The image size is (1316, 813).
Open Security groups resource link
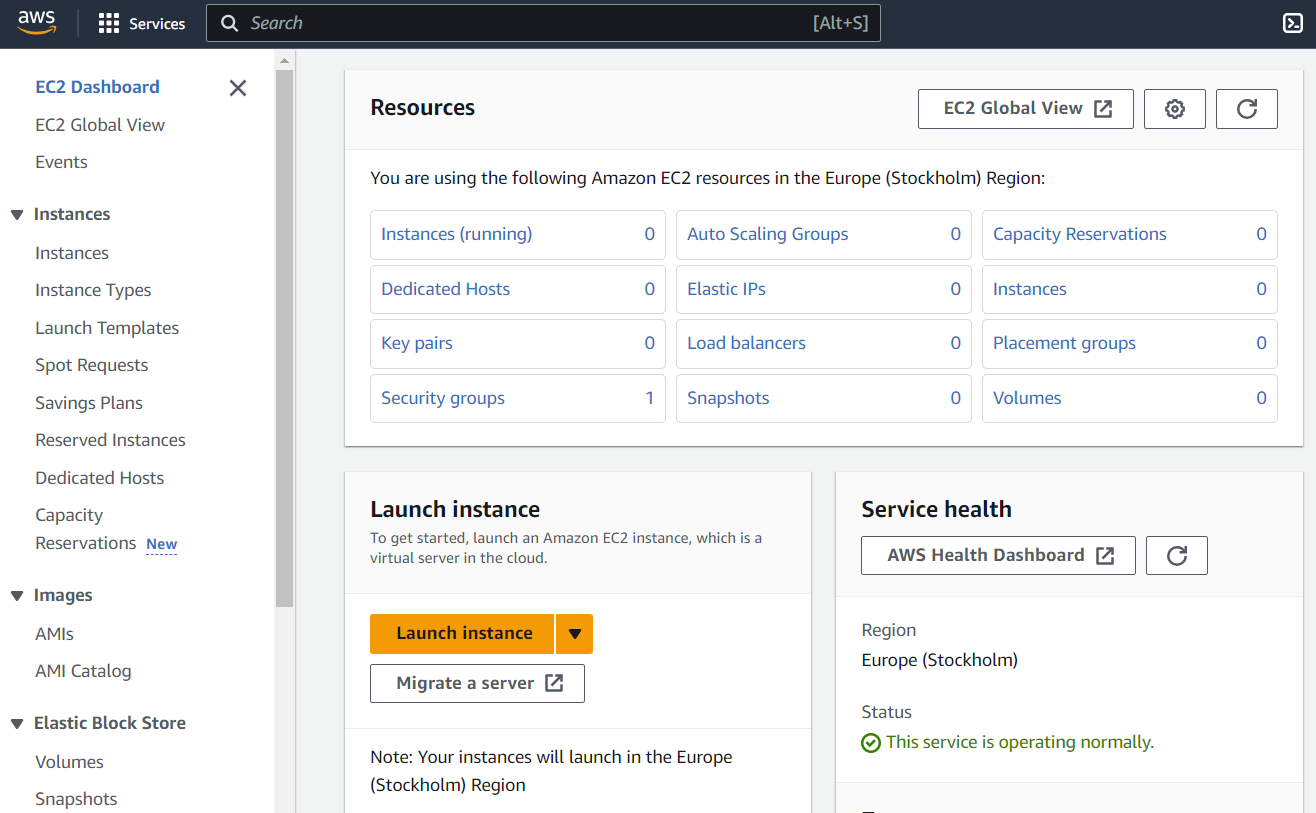click(x=443, y=398)
